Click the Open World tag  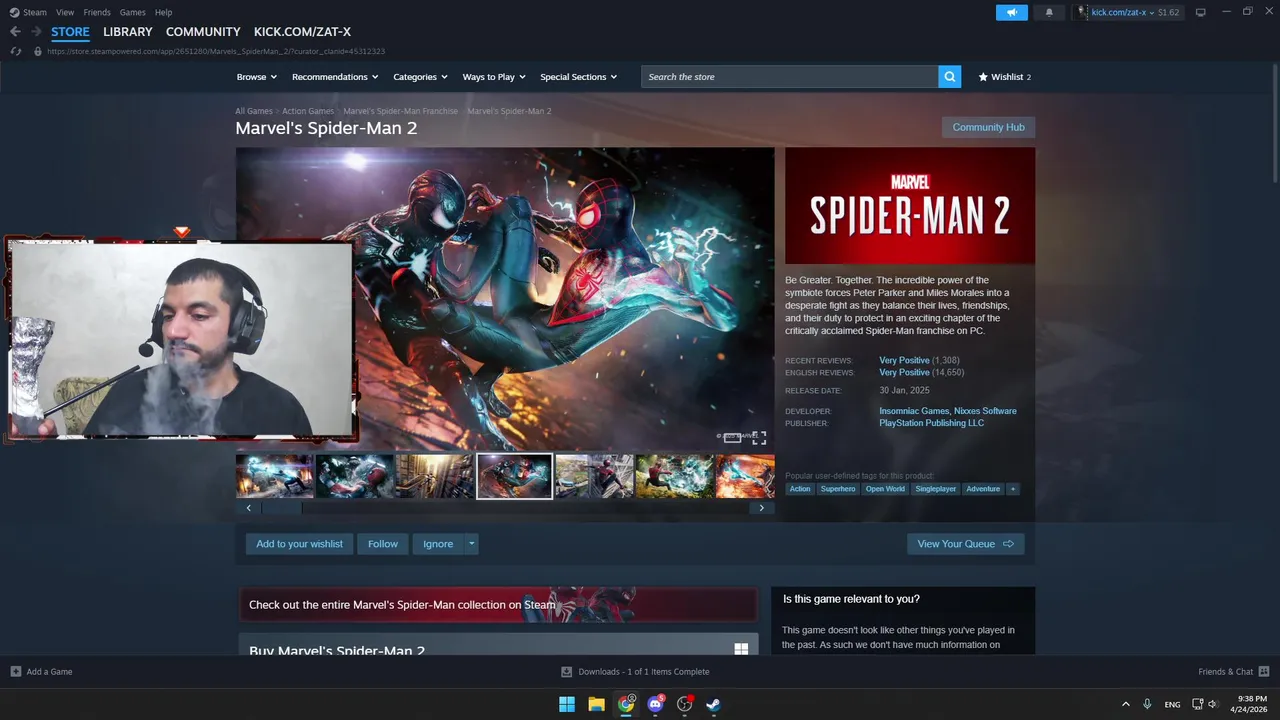pos(885,489)
